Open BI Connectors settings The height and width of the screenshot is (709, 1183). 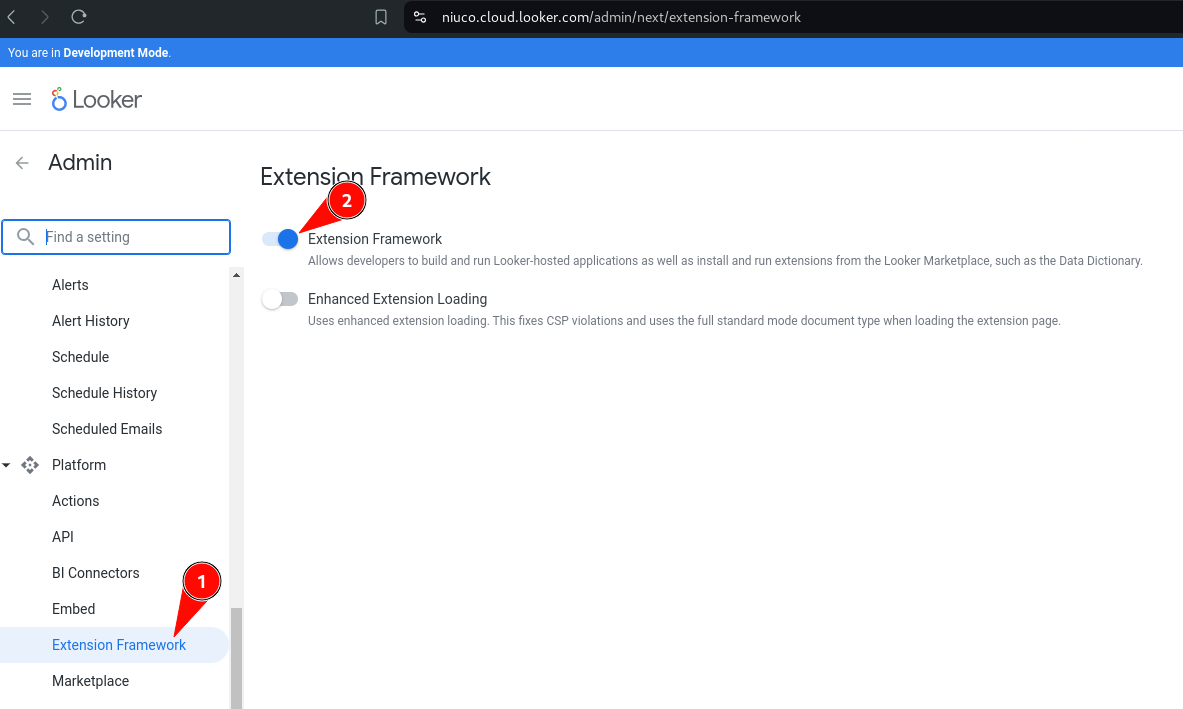[96, 573]
